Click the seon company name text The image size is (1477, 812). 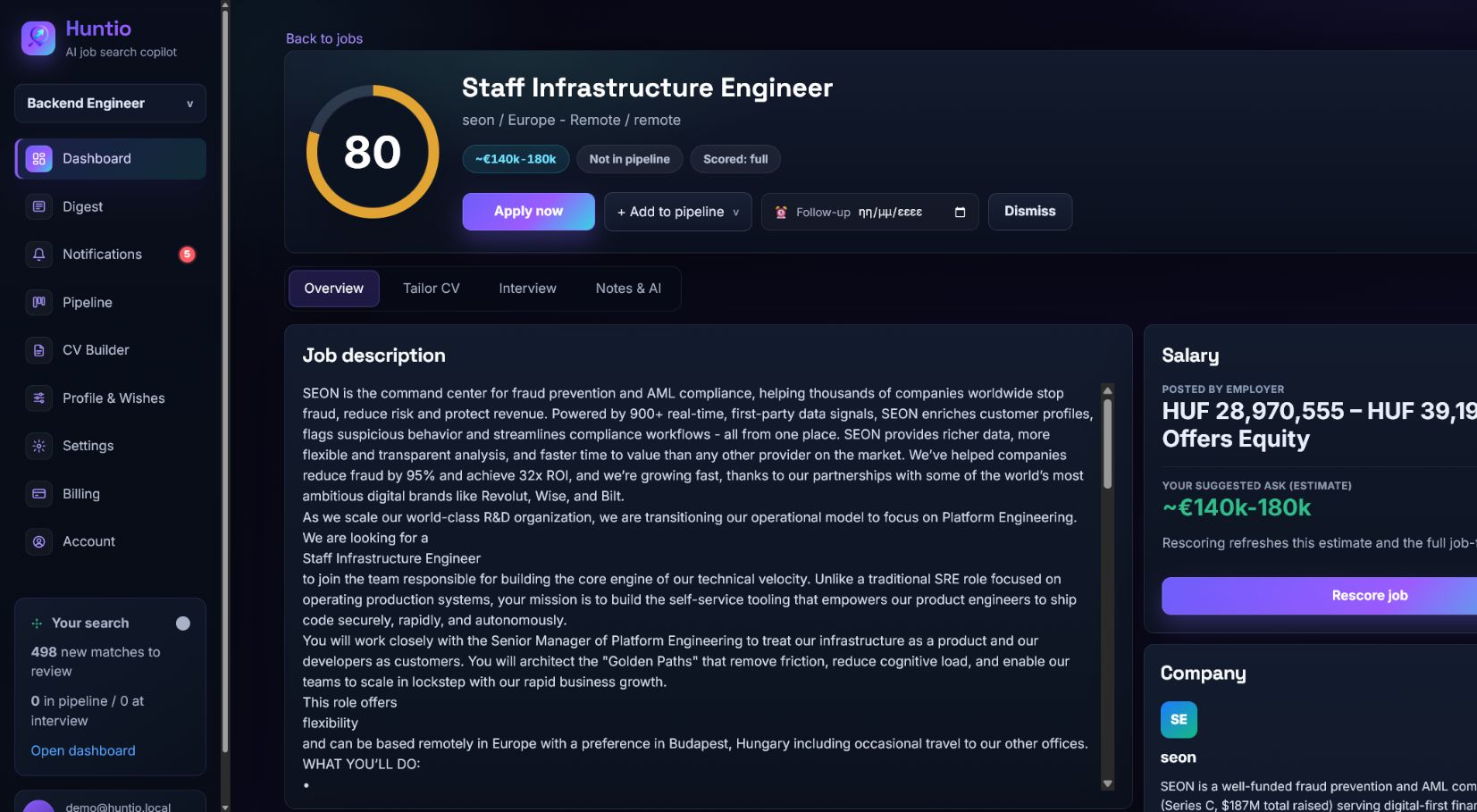[1178, 758]
